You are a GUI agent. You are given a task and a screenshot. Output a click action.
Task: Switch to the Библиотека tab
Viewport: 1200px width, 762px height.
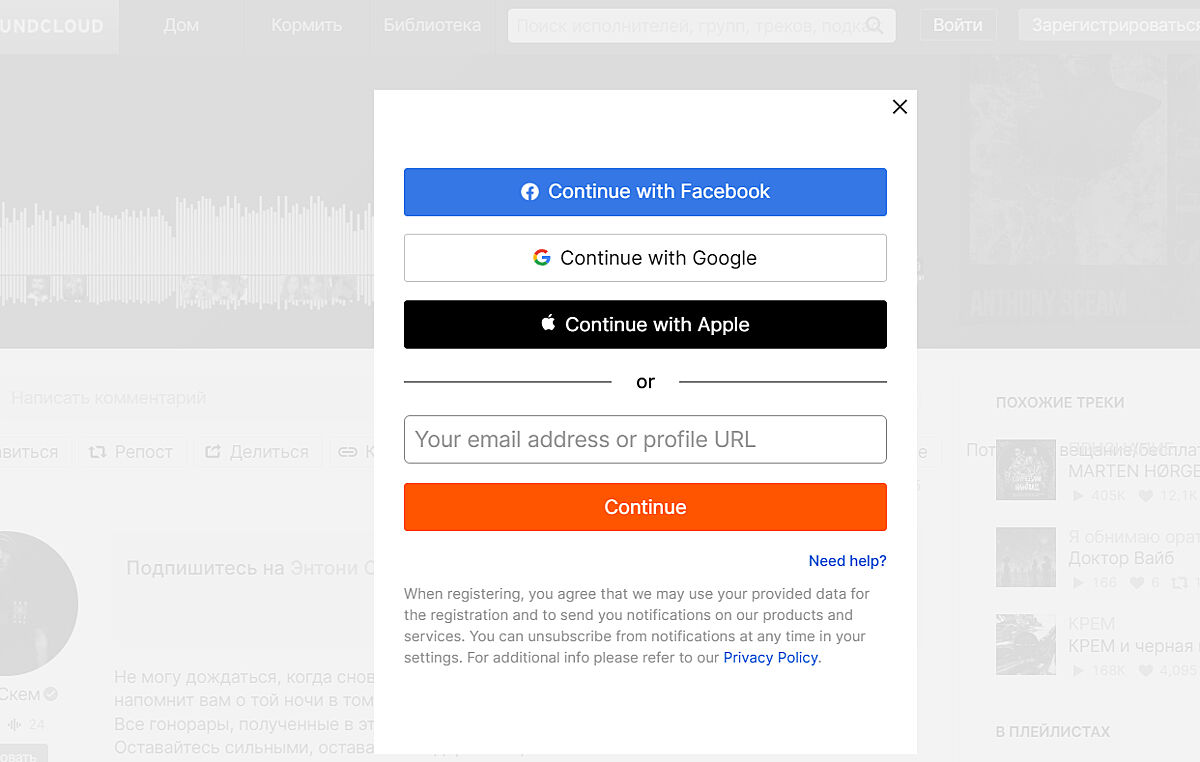tap(432, 26)
